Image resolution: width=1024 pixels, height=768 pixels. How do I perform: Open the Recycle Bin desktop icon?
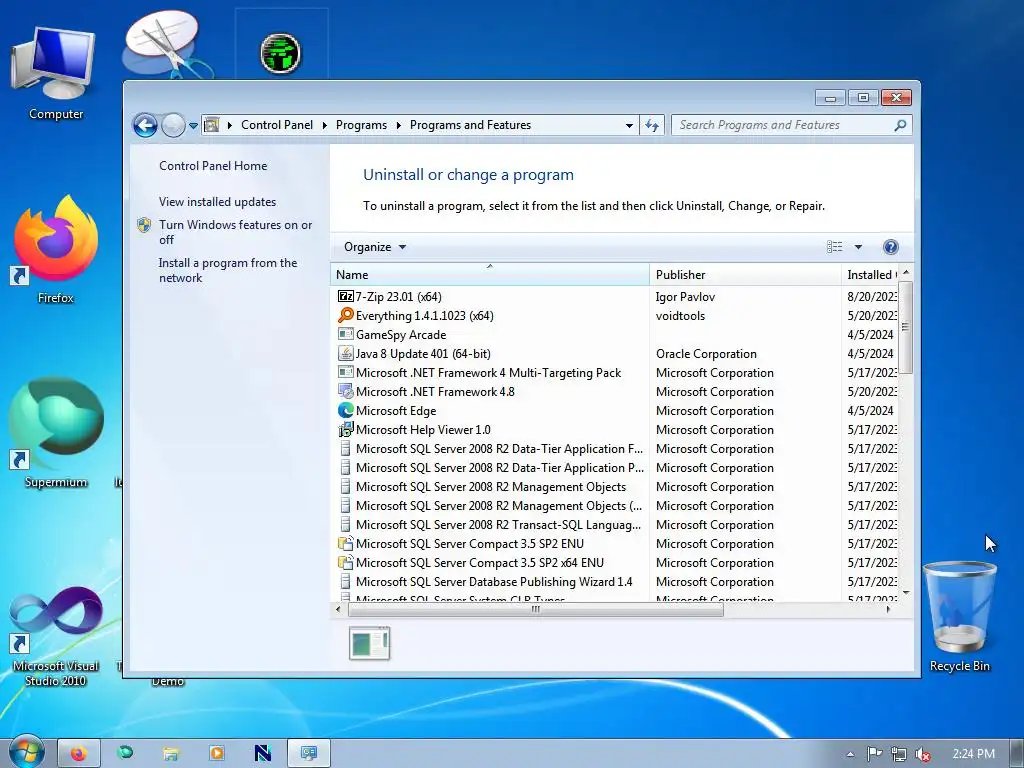959,617
